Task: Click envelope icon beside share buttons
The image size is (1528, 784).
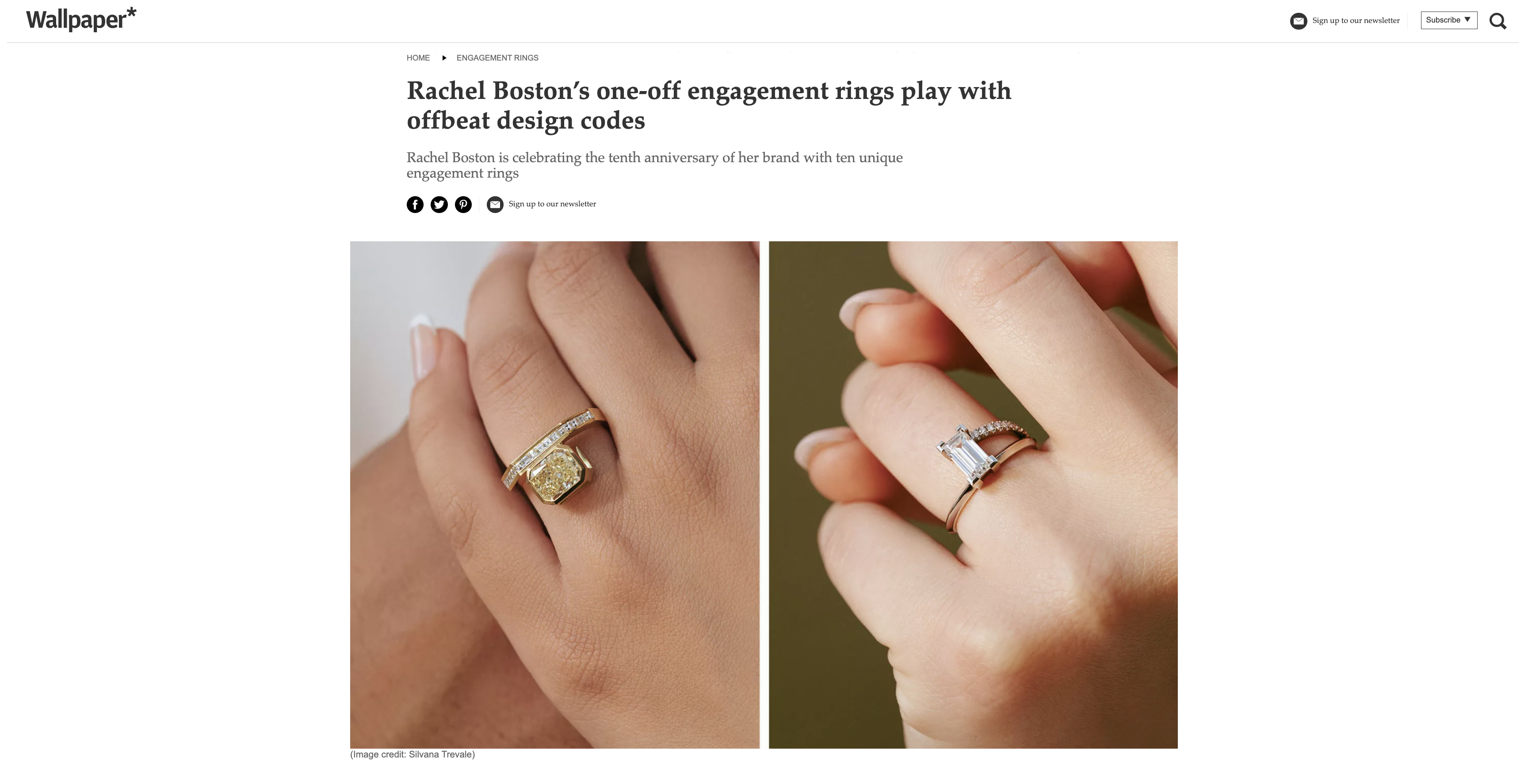Action: point(495,205)
